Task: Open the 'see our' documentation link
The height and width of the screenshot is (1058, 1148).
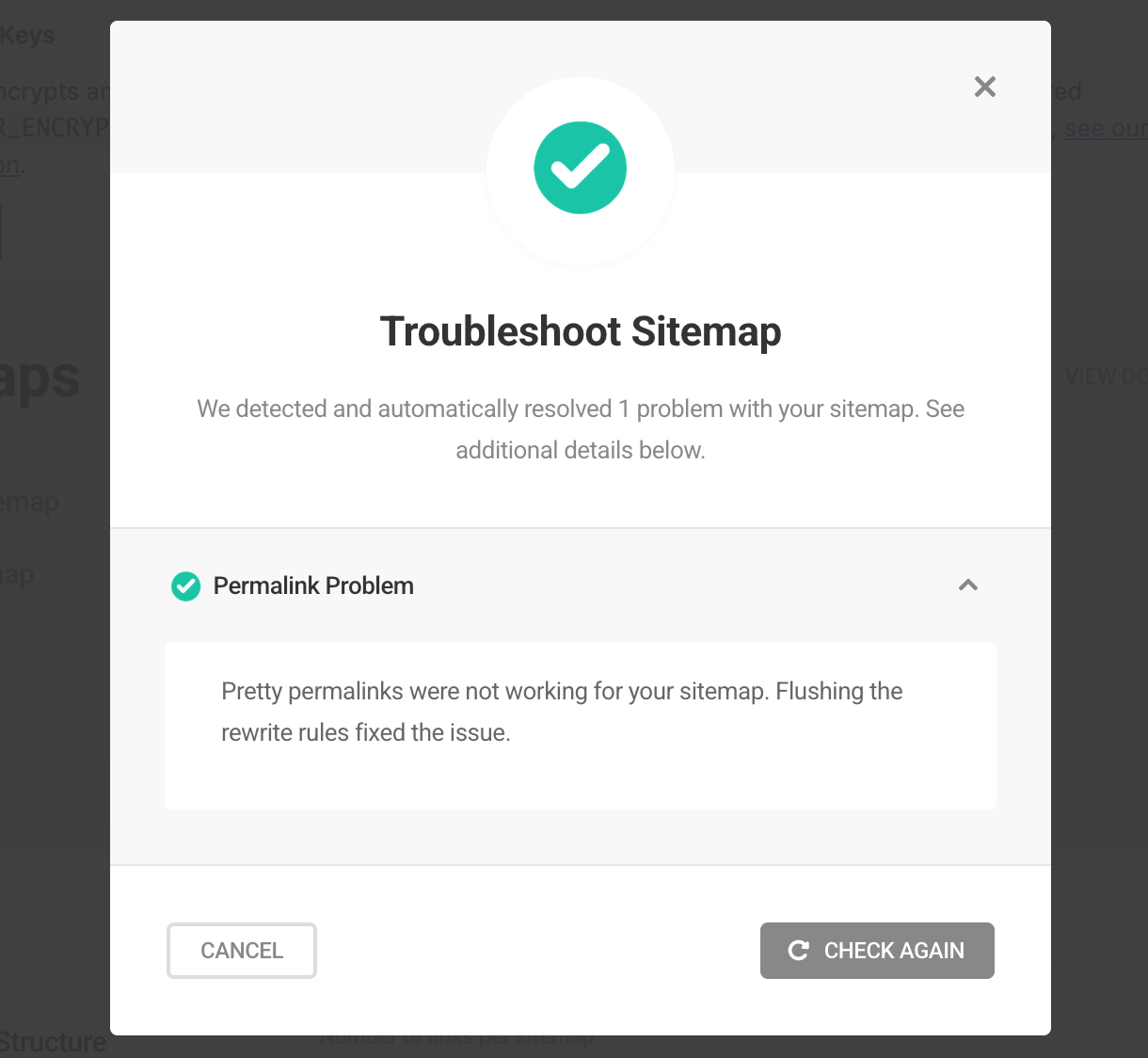Action: tap(1105, 129)
